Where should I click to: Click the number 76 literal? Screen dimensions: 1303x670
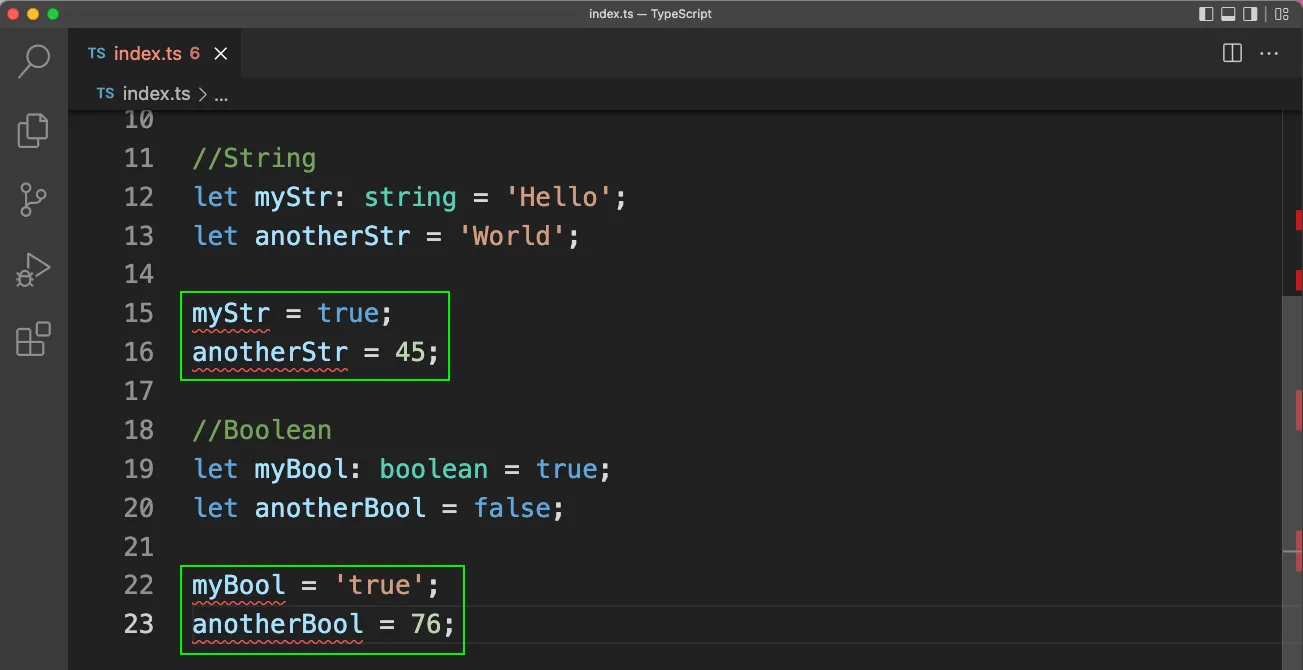(x=426, y=624)
